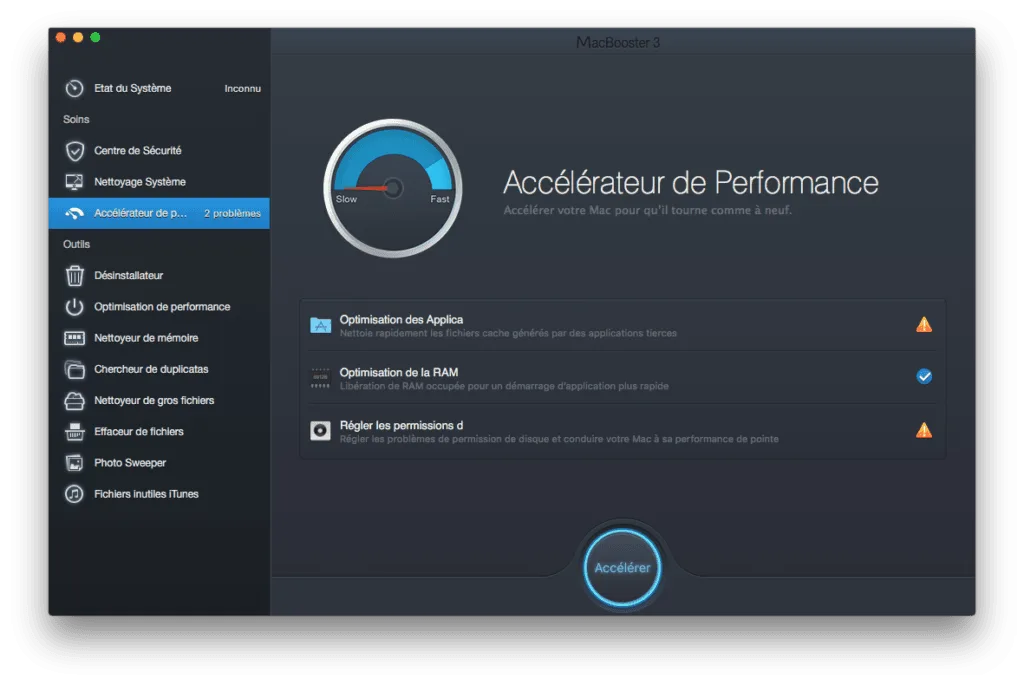Click the Slow-Fast speedometer gauge
The image size is (1024, 685).
point(392,186)
